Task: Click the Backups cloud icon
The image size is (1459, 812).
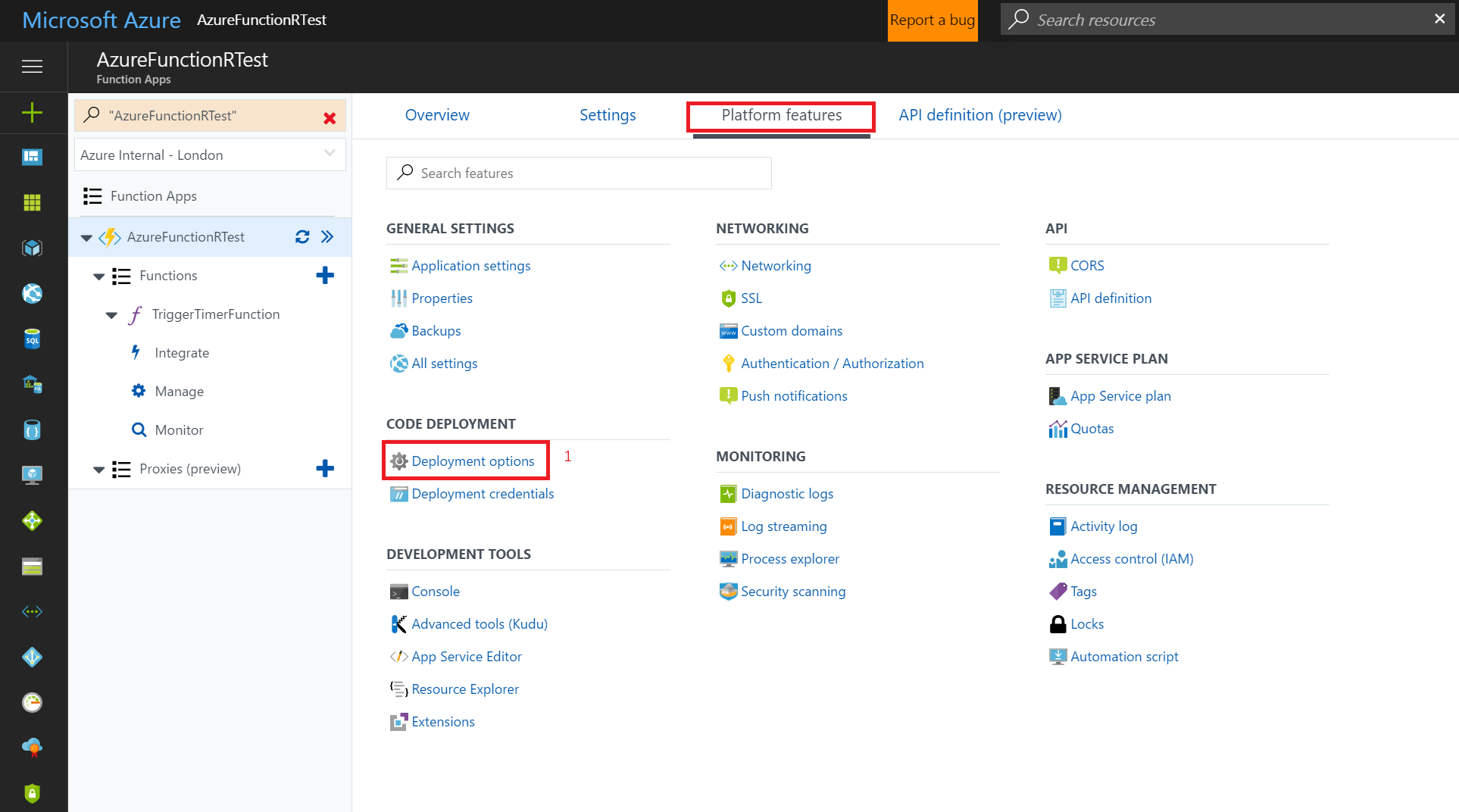Action: point(398,331)
